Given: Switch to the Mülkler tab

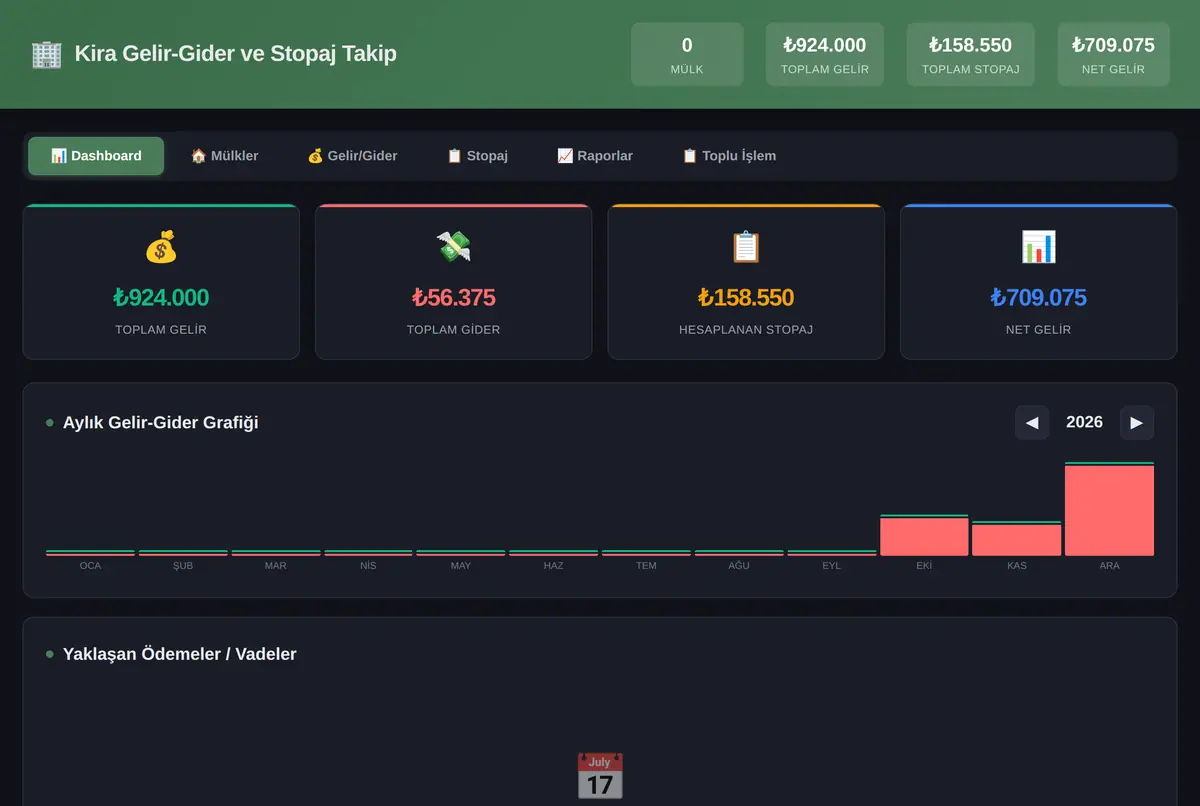Looking at the screenshot, I should pos(224,156).
